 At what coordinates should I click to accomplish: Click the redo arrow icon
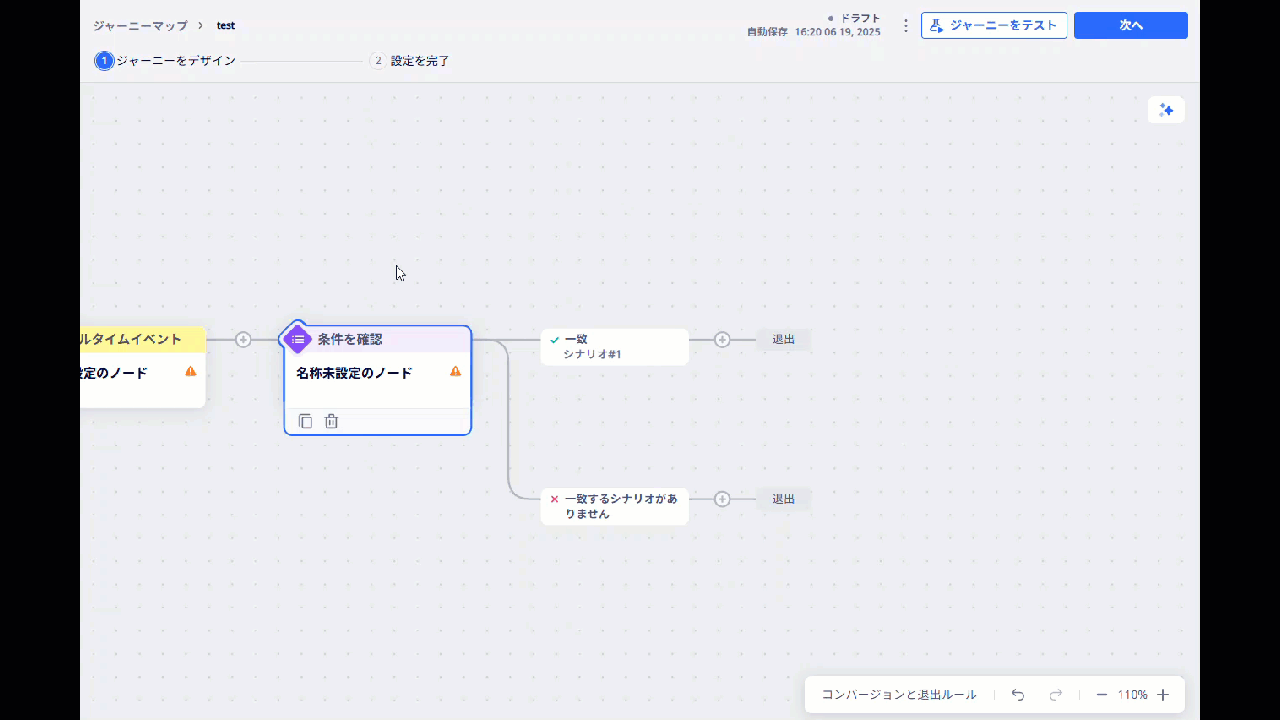(1056, 695)
